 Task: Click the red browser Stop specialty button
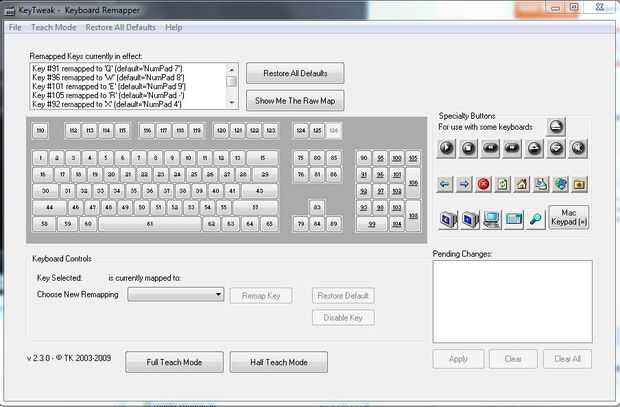tap(484, 184)
